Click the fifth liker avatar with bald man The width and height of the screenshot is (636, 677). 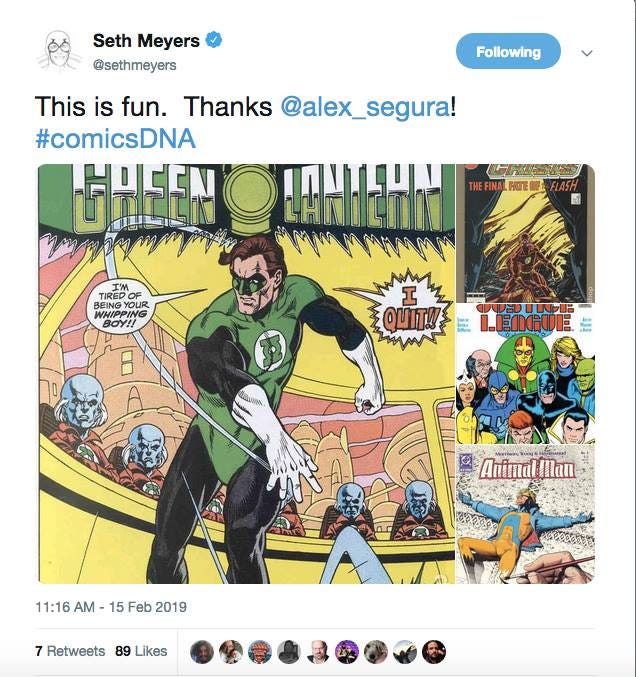pyautogui.click(x=318, y=652)
